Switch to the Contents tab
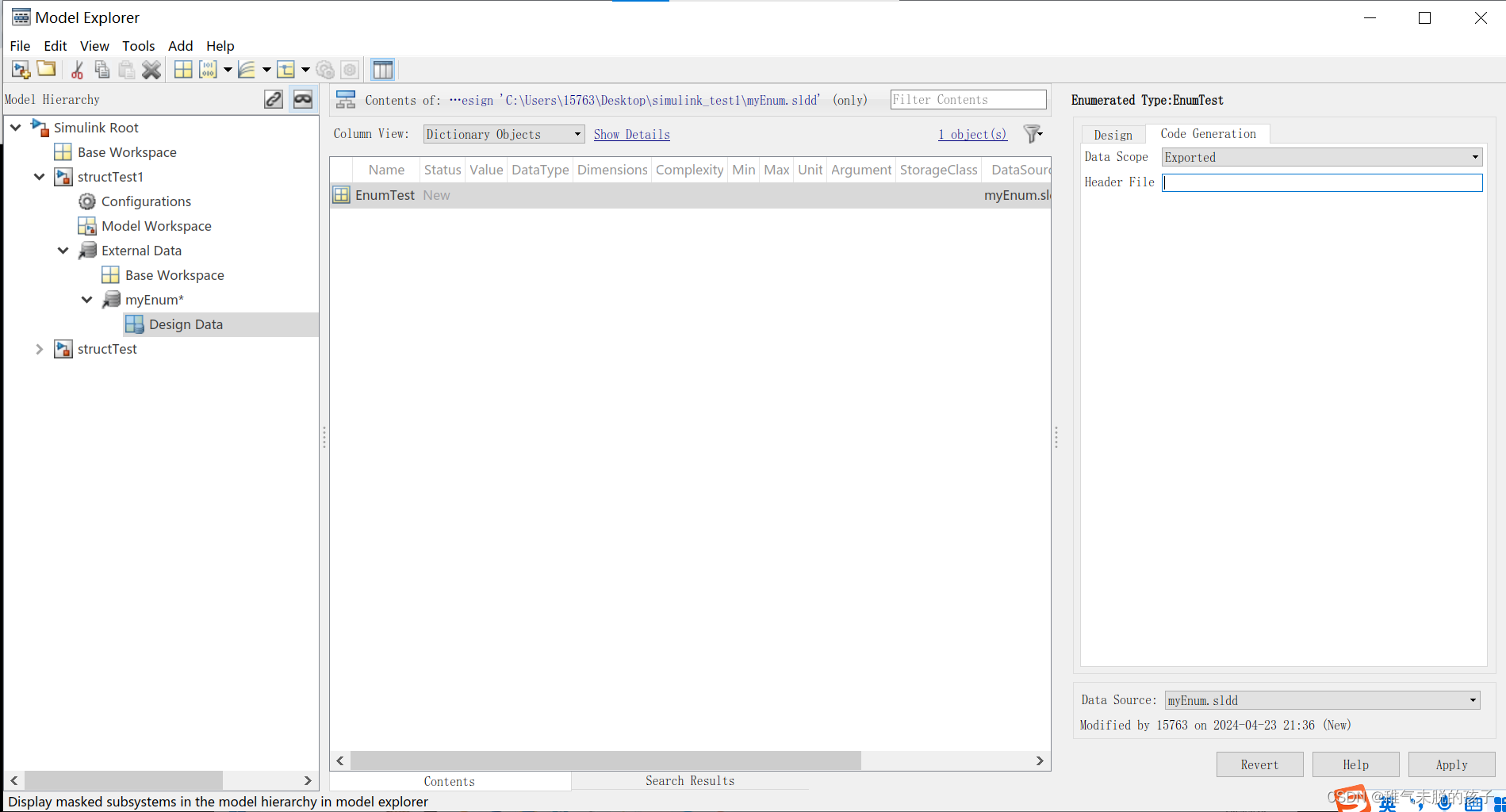 click(x=450, y=781)
